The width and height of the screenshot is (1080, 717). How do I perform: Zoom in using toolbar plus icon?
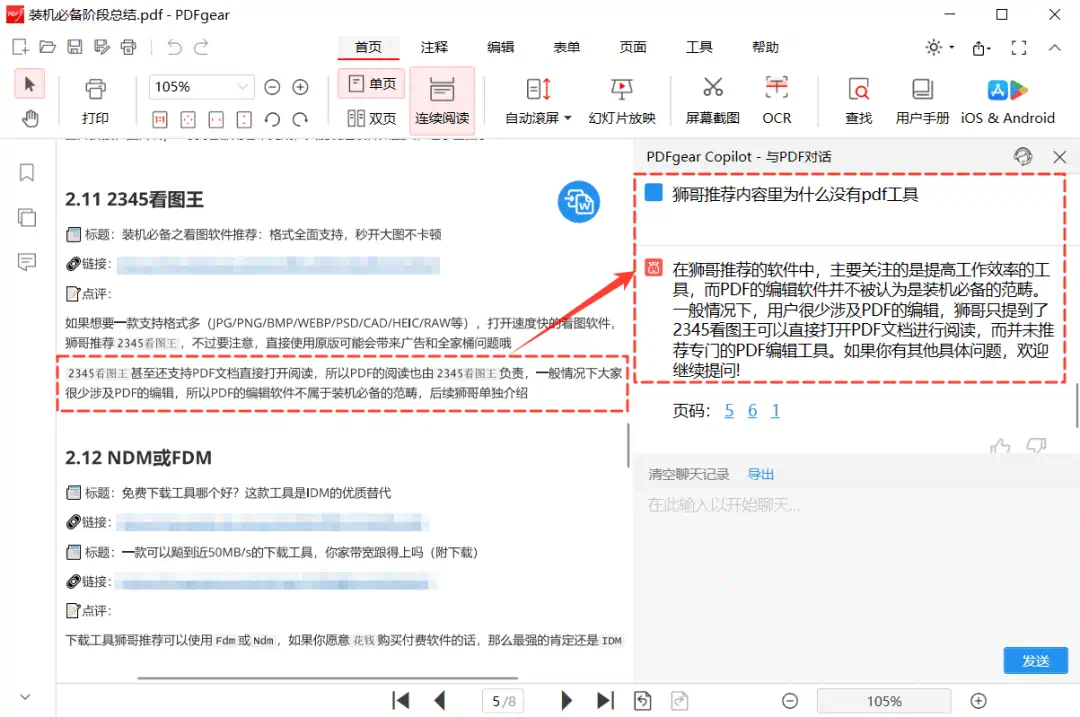300,87
